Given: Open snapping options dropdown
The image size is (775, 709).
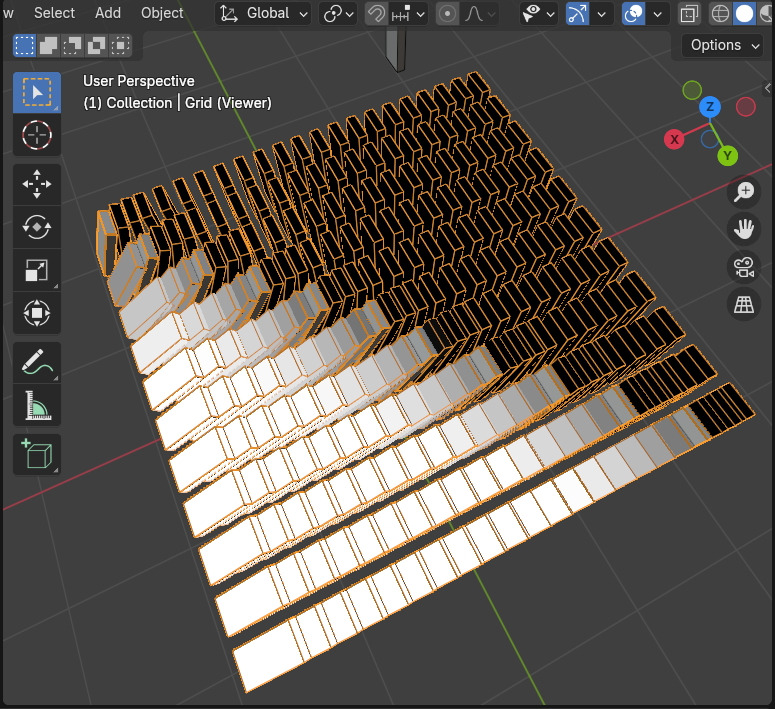Looking at the screenshot, I should 408,14.
